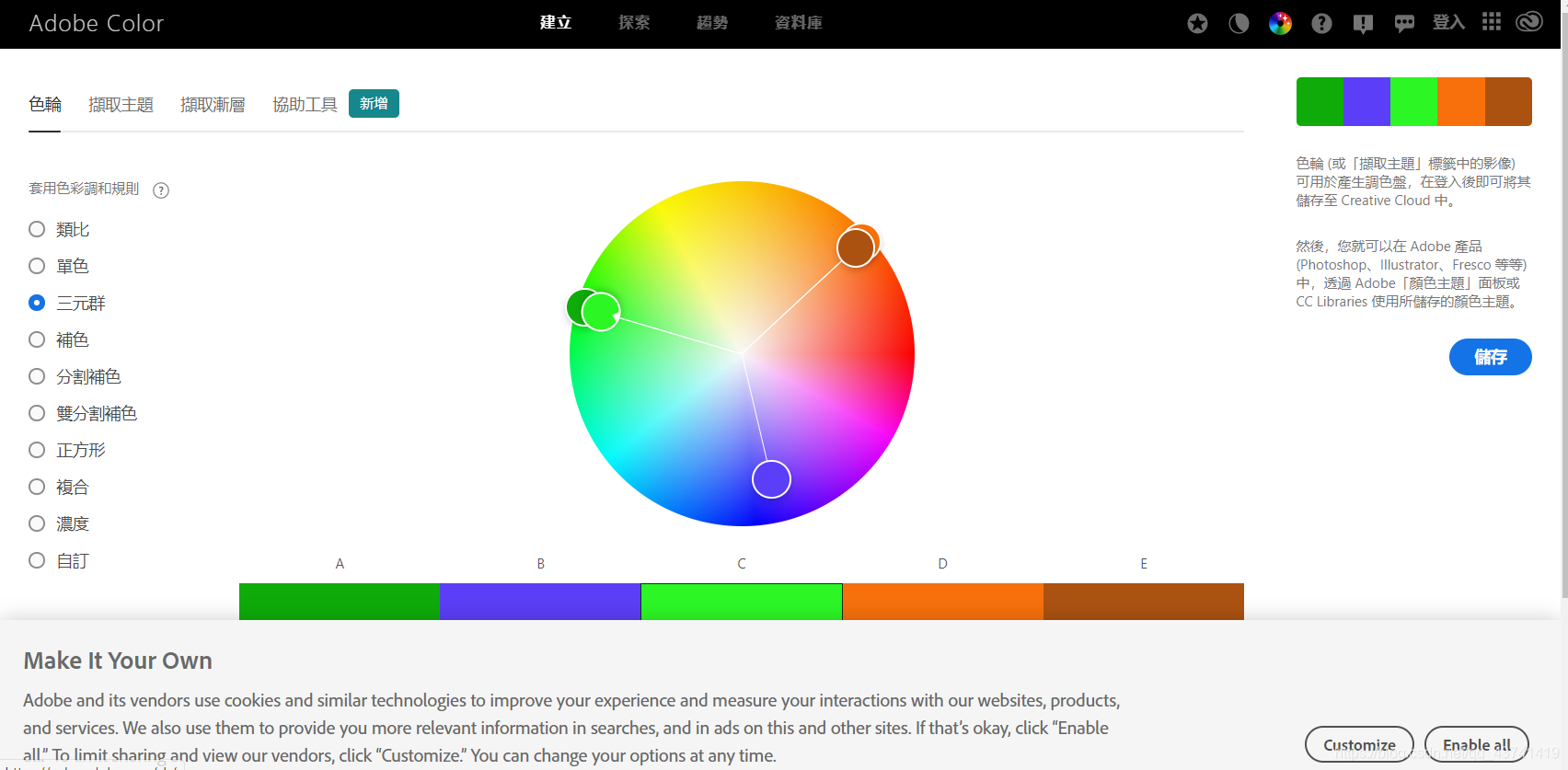This screenshot has height=770, width=1568.
Task: Open the star favorites icon in header
Action: tap(1197, 23)
